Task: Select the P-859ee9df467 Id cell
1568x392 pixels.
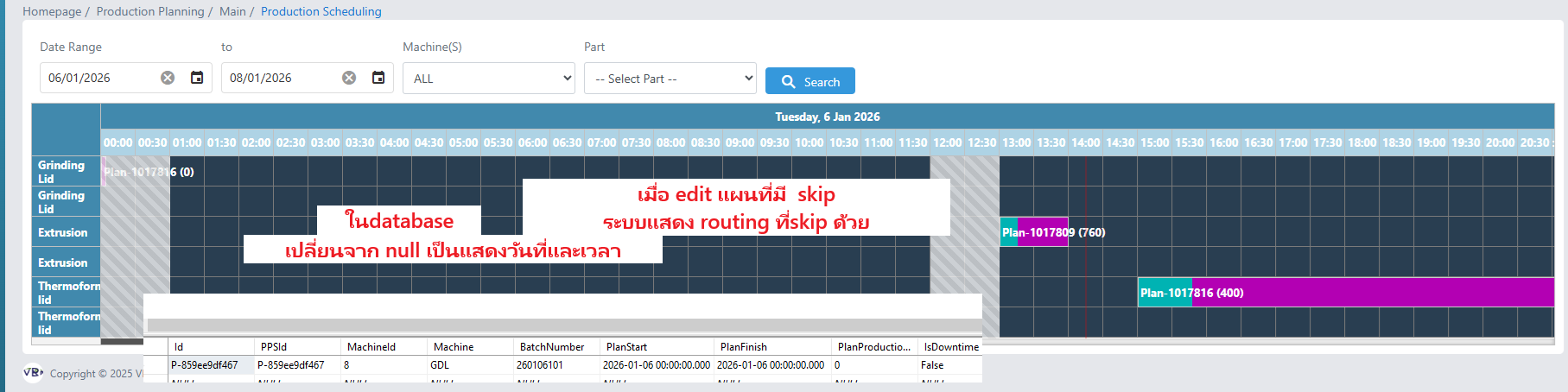Action: (205, 365)
